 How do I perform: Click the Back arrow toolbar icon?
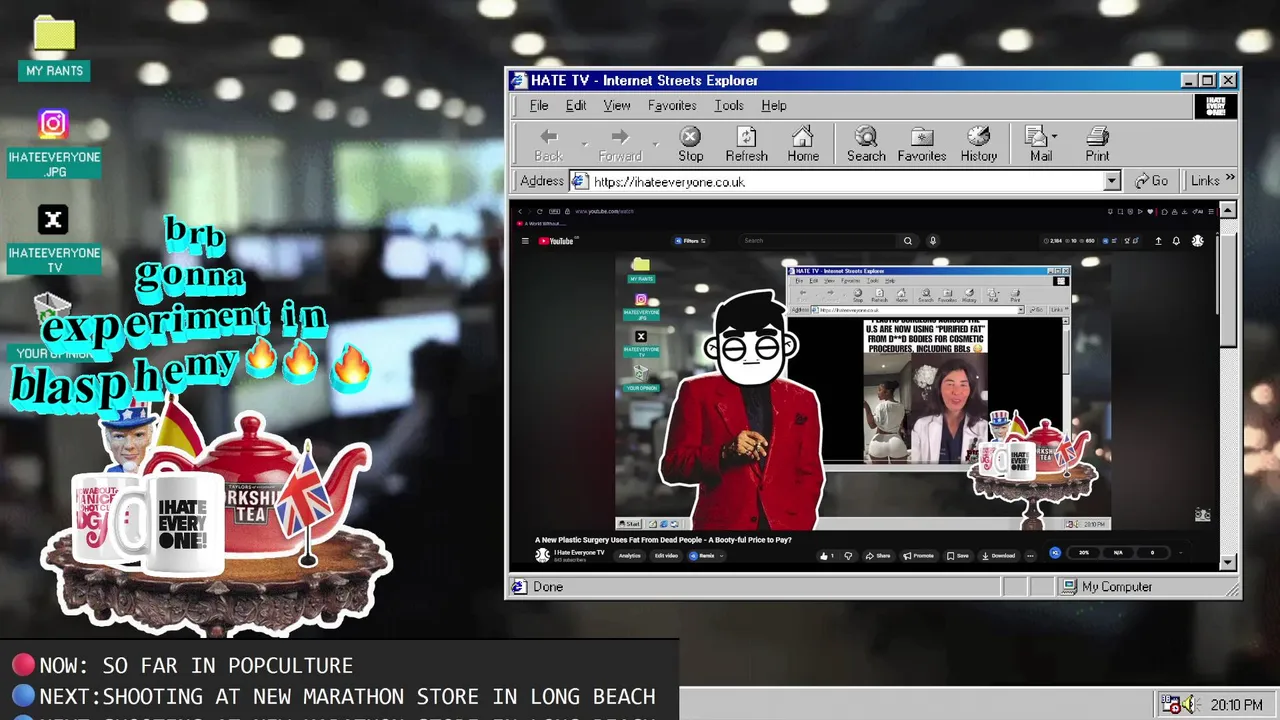(548, 136)
